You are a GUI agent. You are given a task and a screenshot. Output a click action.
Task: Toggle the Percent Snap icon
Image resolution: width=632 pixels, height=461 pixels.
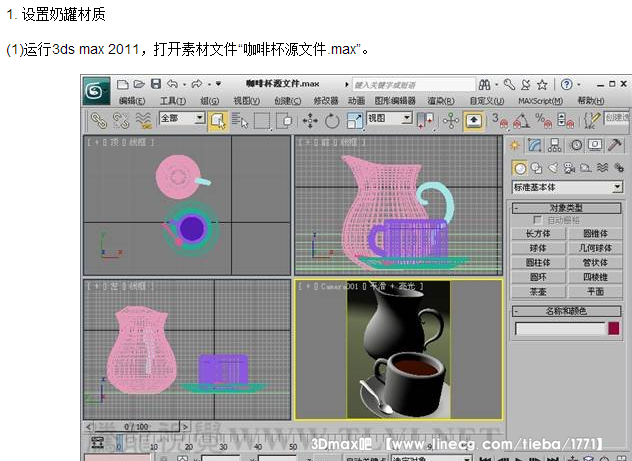(x=543, y=120)
